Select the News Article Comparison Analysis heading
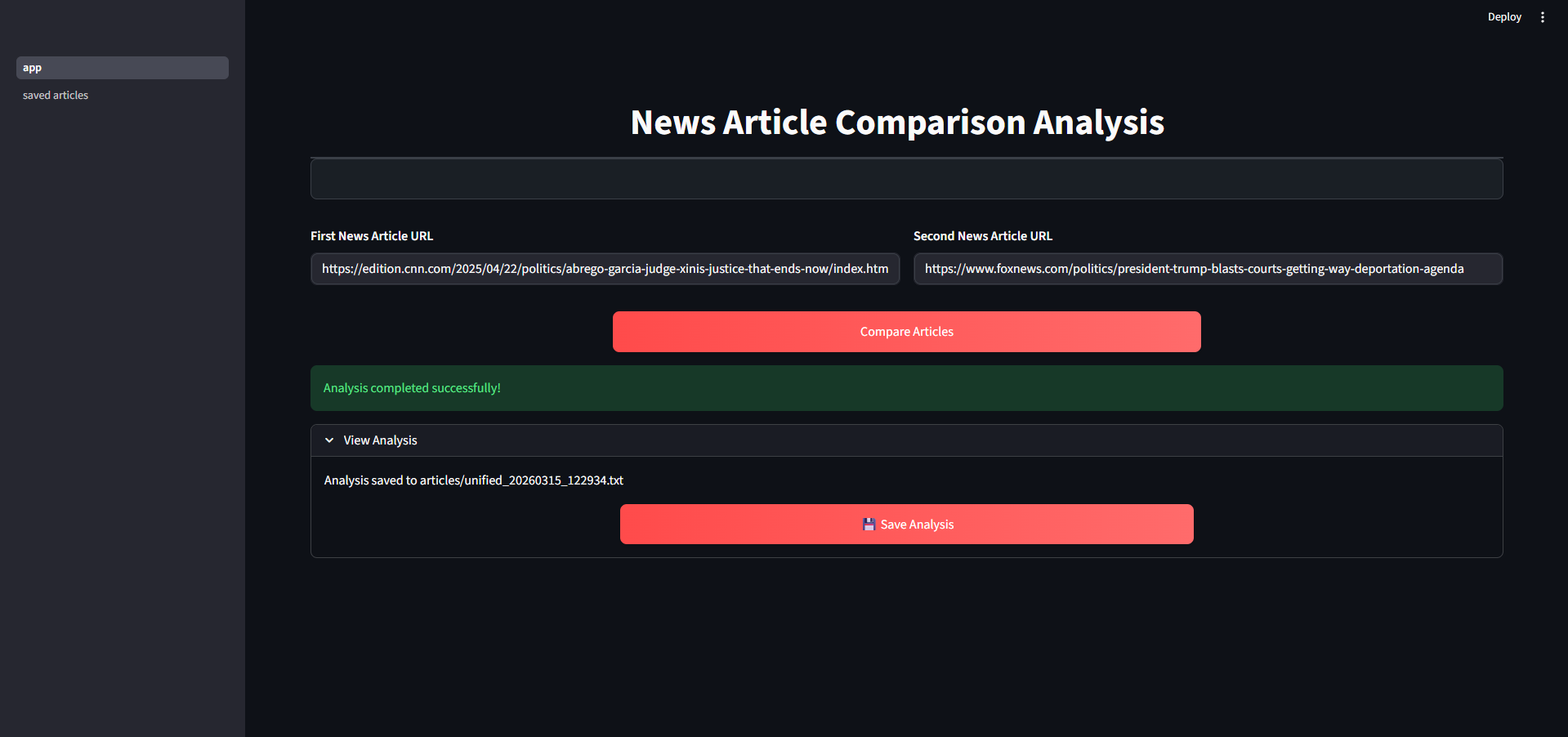This screenshot has width=1568, height=737. click(897, 123)
